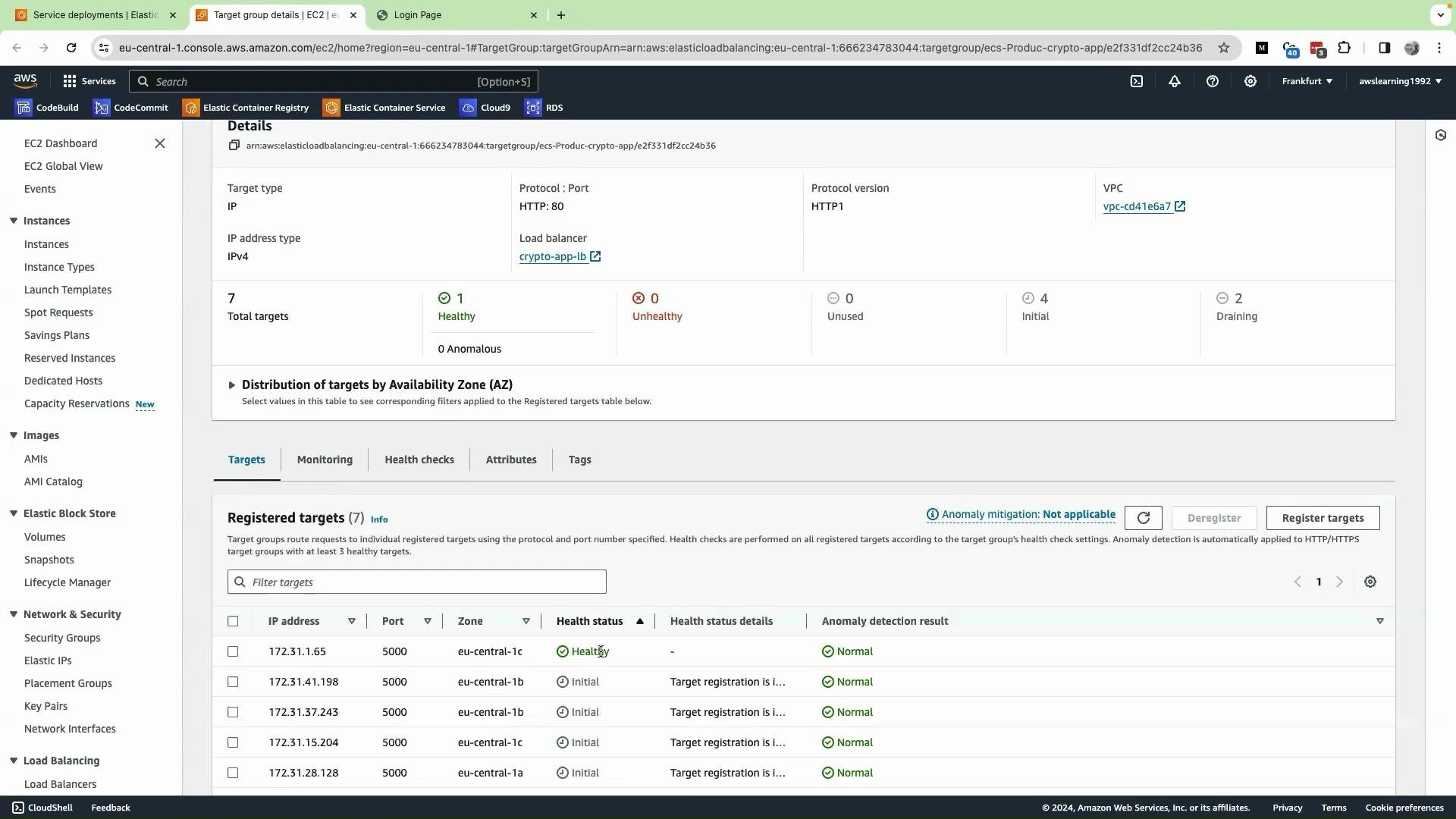Open Elastic Container Service shortcut
Image resolution: width=1456 pixels, height=819 pixels.
(384, 108)
